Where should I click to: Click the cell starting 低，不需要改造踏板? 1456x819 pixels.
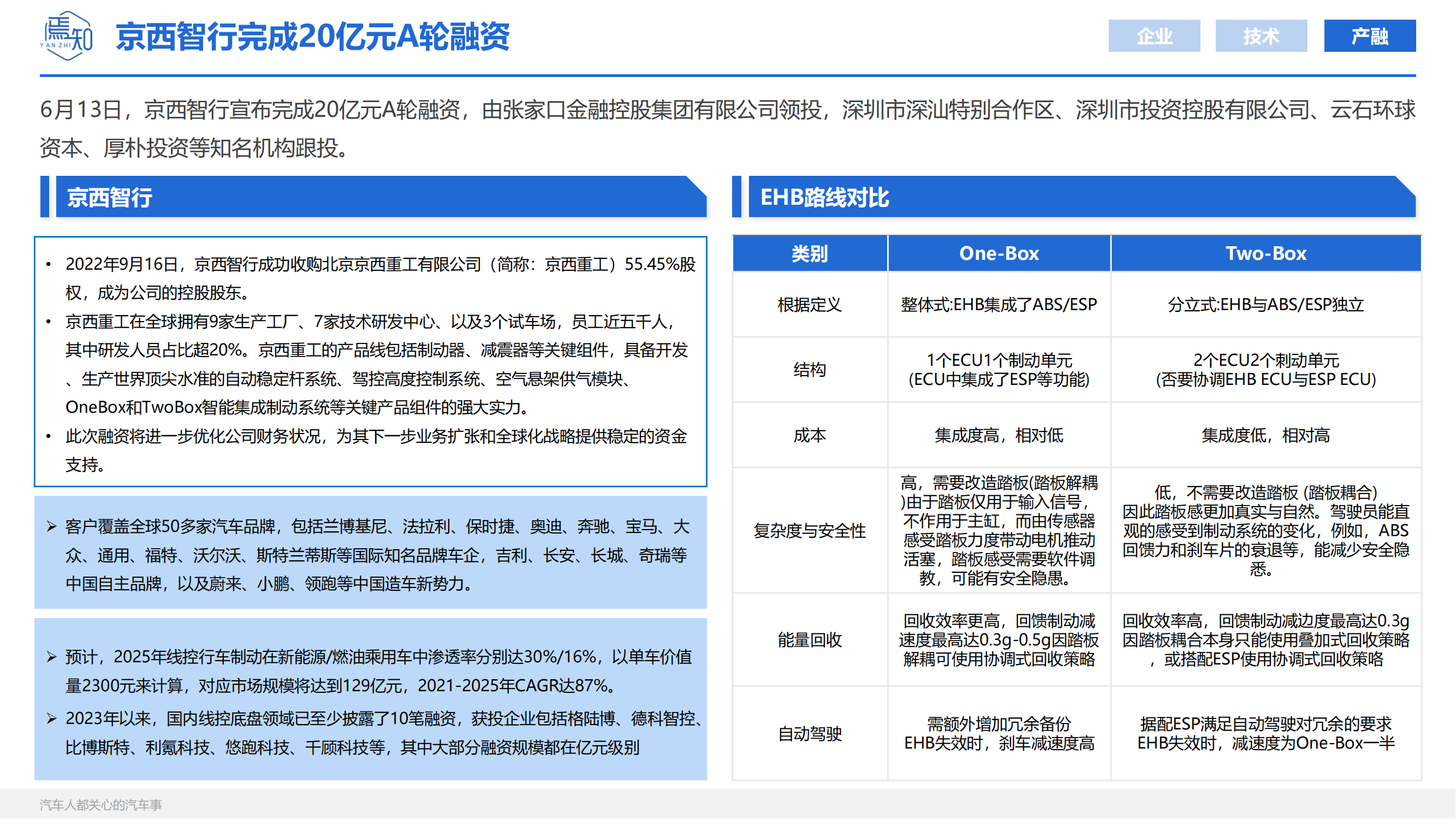tap(1265, 530)
